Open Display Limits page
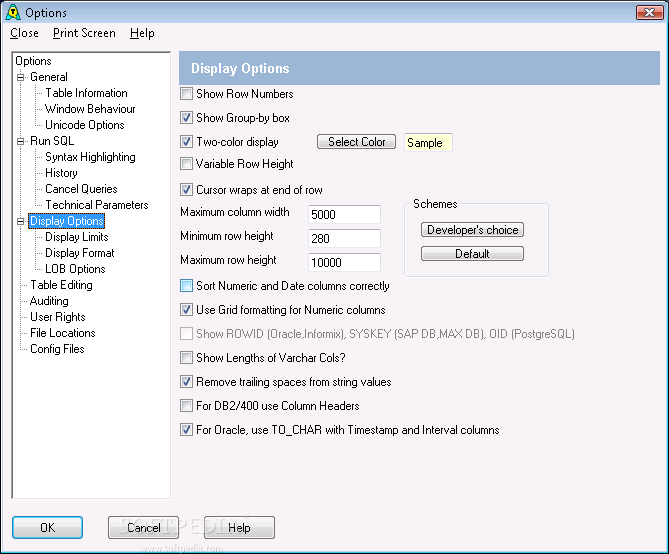The image size is (669, 554). (77, 237)
